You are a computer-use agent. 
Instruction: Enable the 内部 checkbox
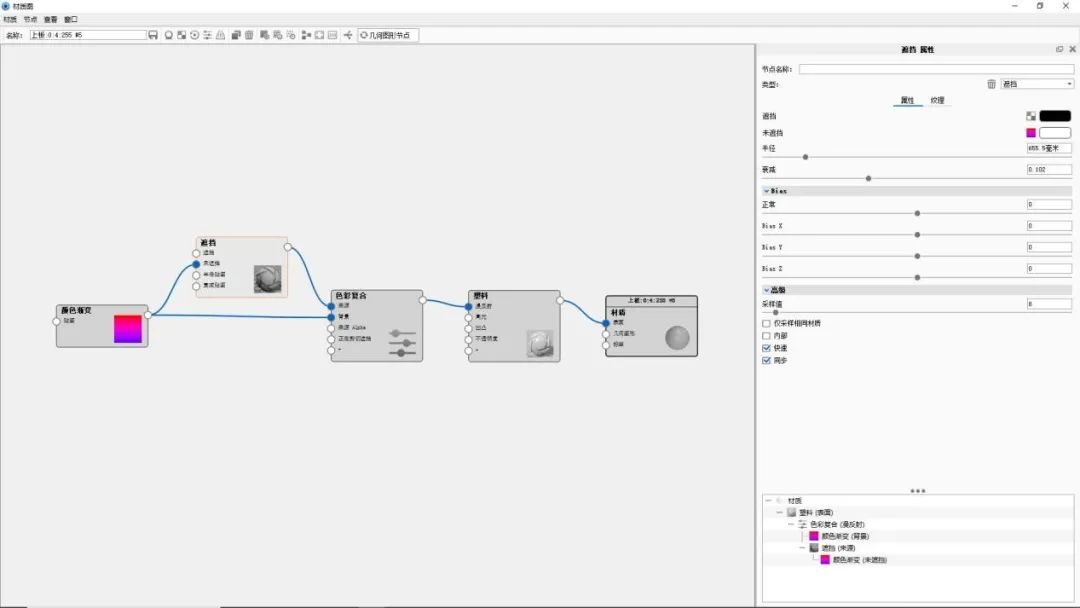tap(767, 336)
